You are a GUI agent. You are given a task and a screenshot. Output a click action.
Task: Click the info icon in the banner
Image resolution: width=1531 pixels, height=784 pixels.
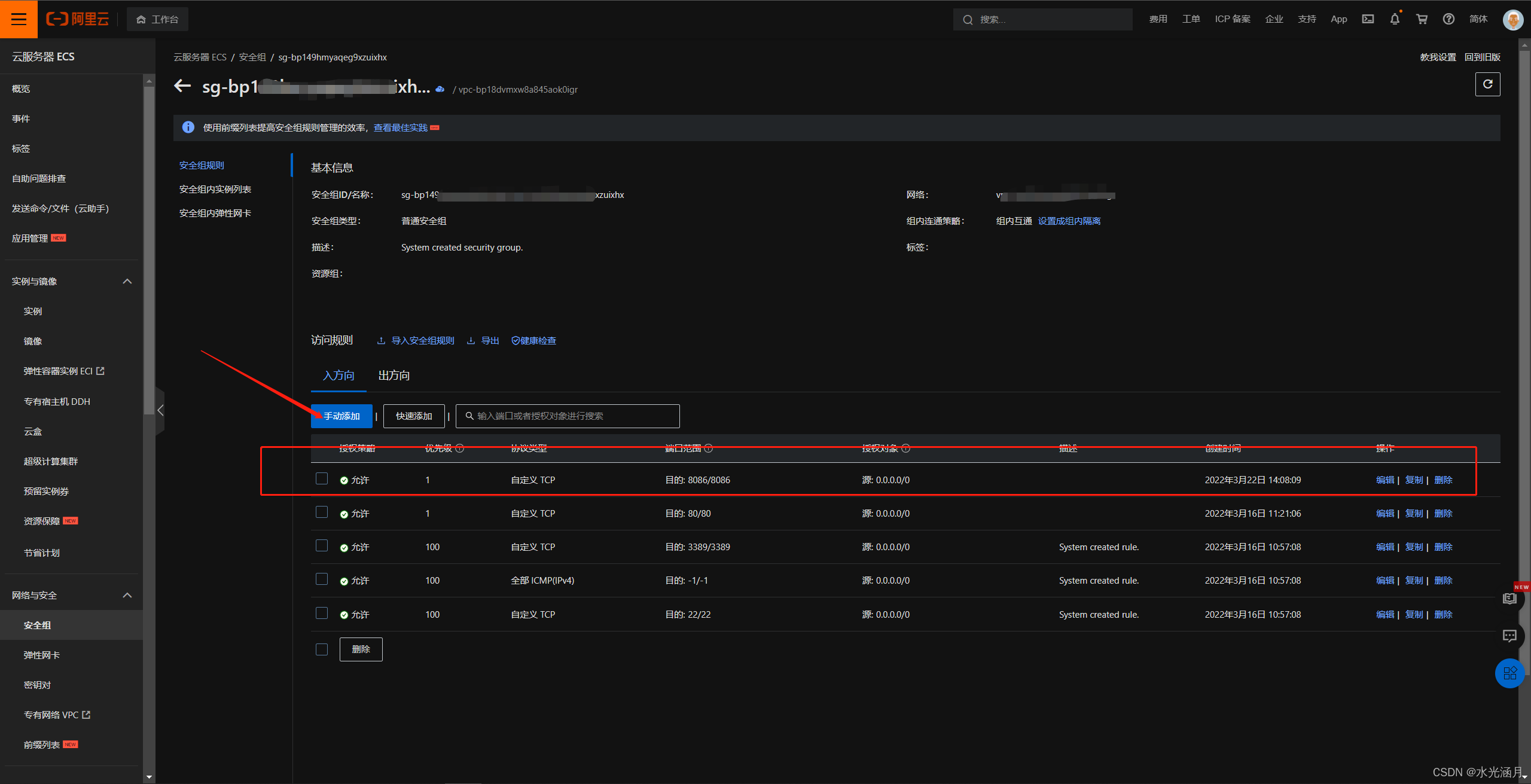pyautogui.click(x=188, y=127)
